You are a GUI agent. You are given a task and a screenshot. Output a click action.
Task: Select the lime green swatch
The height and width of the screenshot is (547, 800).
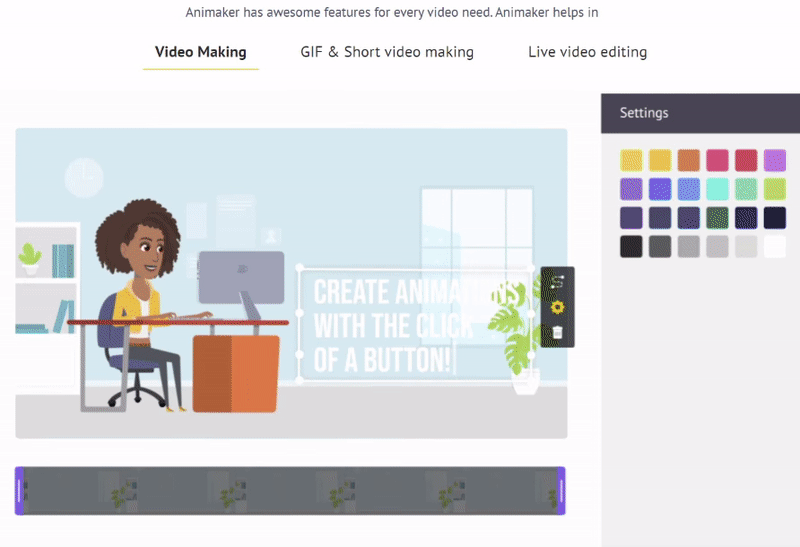click(774, 189)
